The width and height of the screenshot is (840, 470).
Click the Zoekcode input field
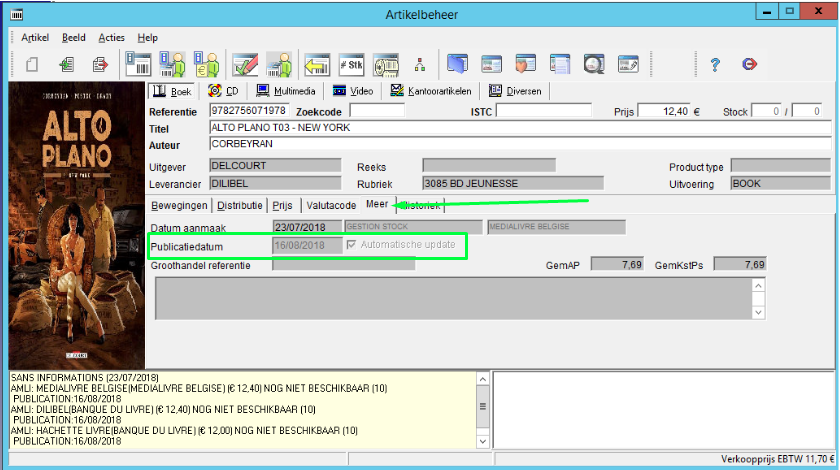click(377, 110)
